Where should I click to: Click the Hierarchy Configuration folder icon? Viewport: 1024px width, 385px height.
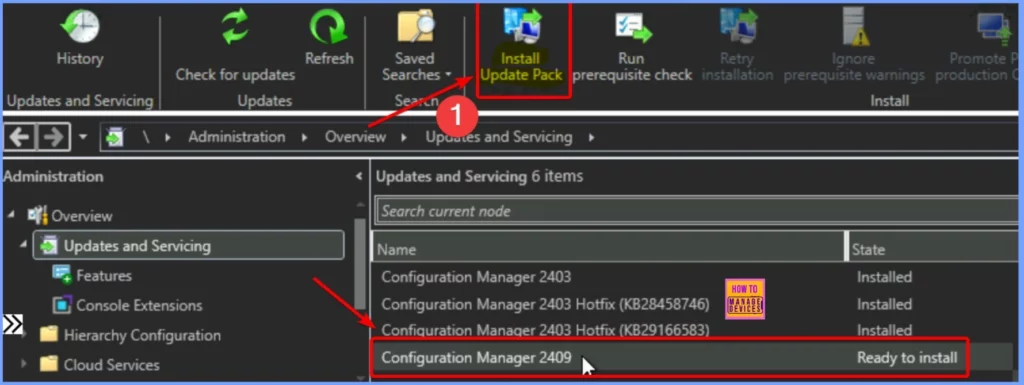pos(49,335)
